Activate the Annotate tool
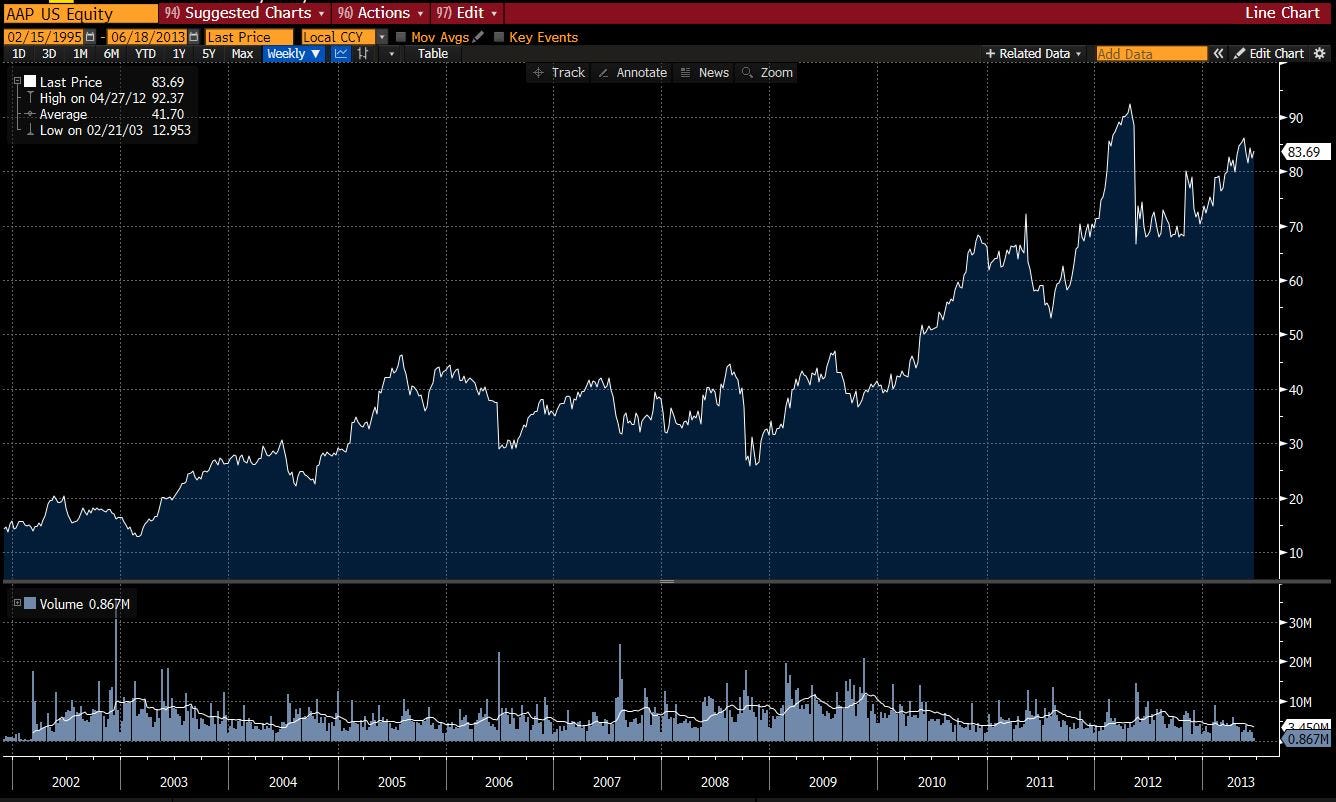This screenshot has width=1336, height=802. [x=632, y=72]
